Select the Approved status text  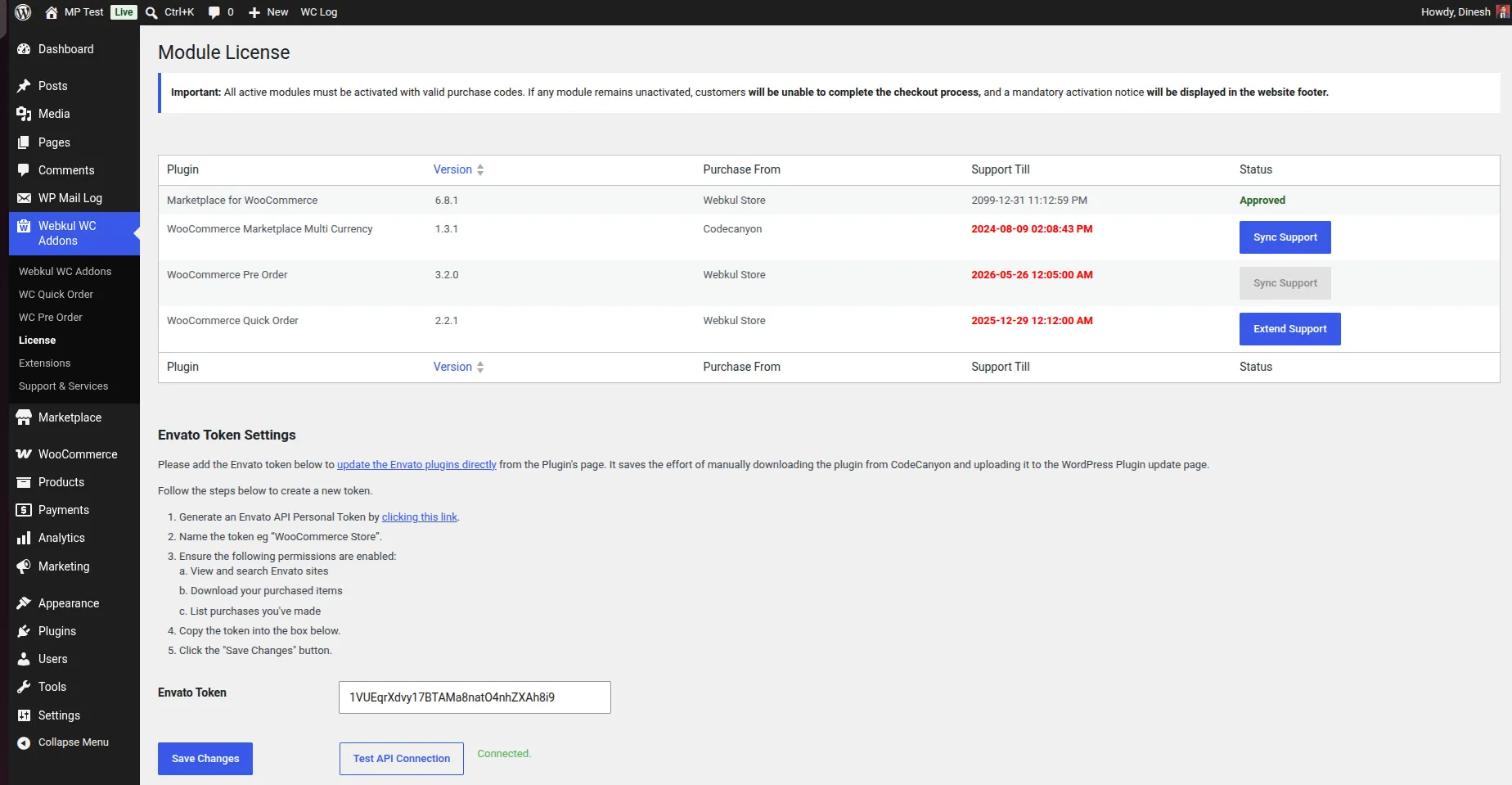[x=1262, y=201]
